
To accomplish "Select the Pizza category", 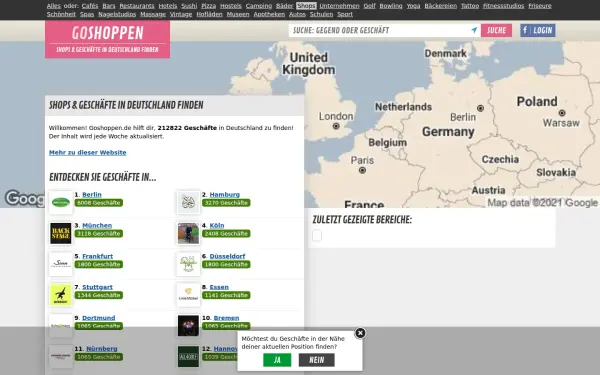I will (x=209, y=6).
